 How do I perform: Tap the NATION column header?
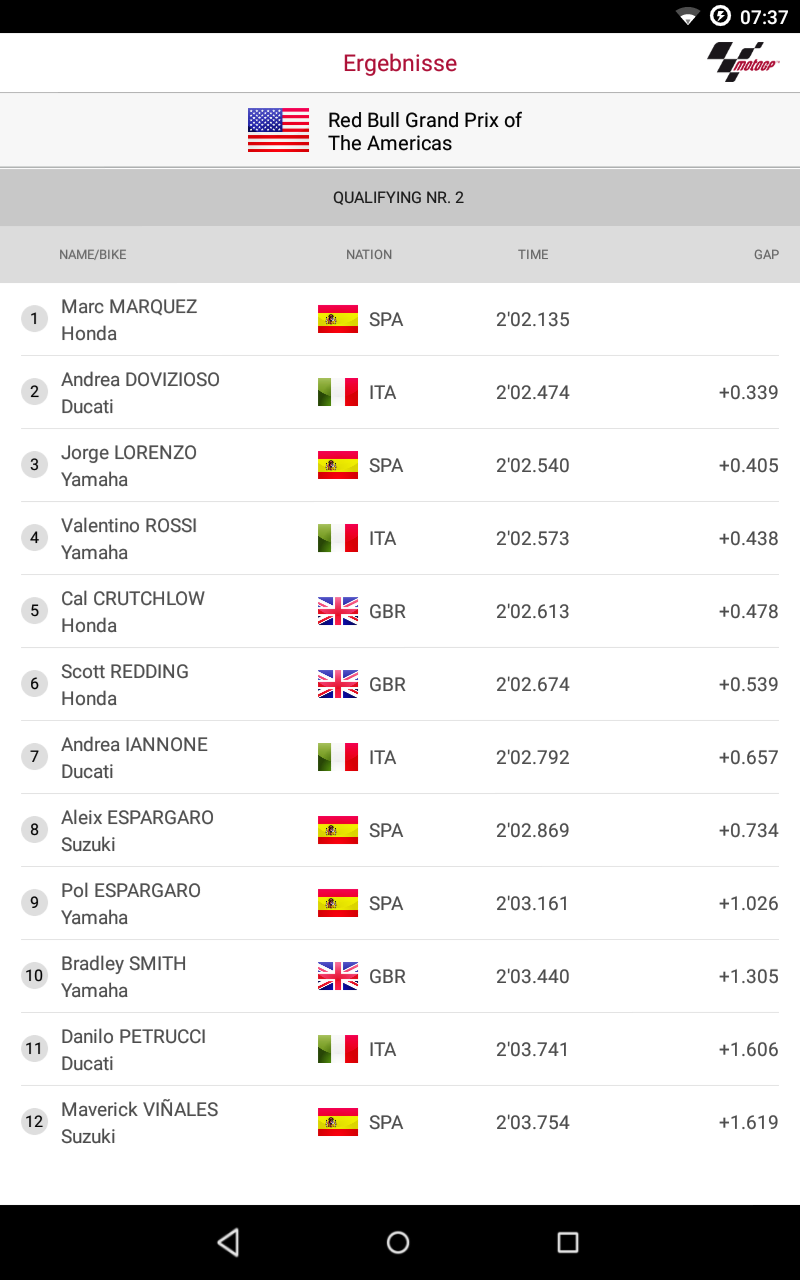pyautogui.click(x=369, y=255)
